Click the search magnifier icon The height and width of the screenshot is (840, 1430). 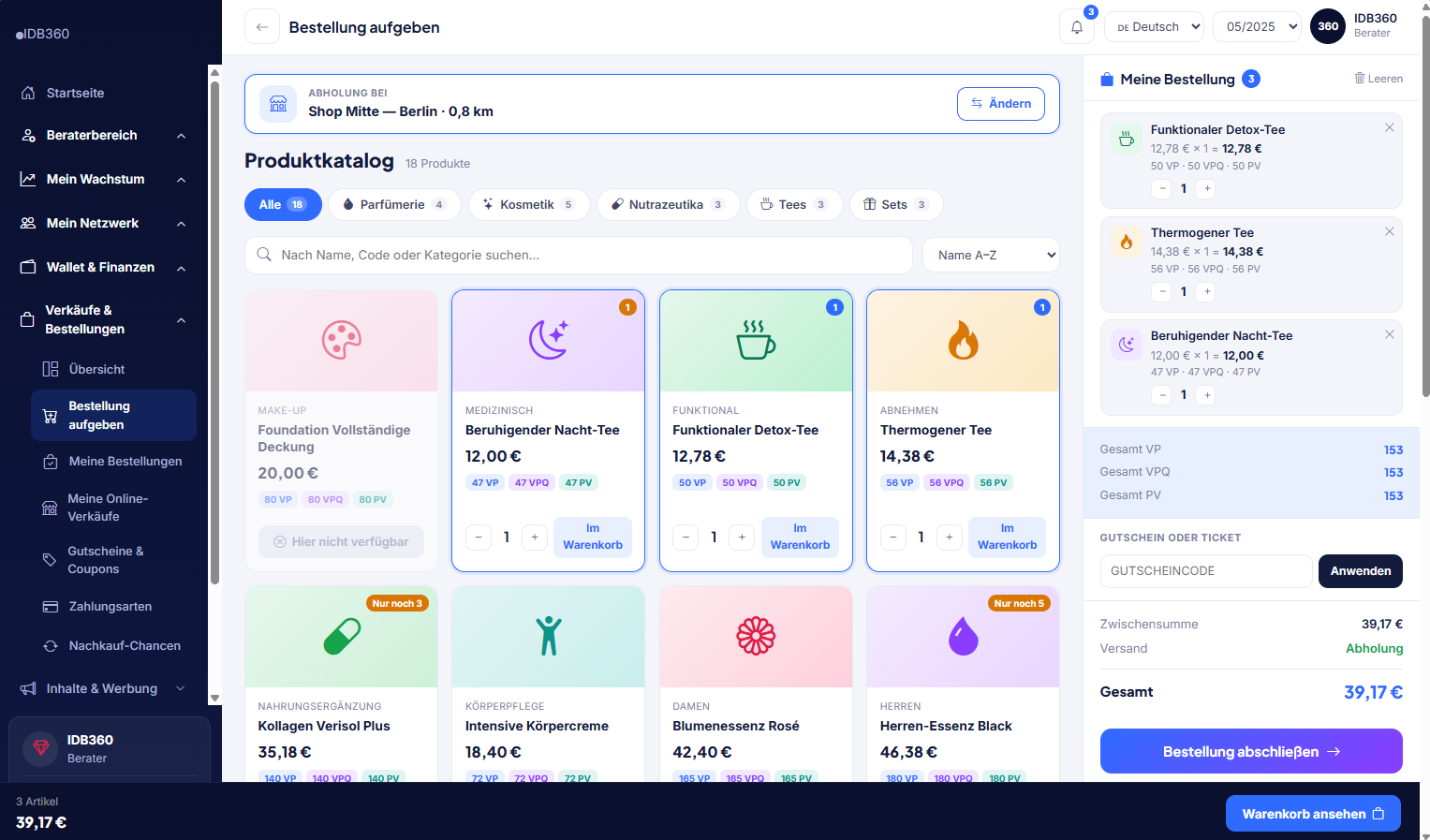point(264,255)
